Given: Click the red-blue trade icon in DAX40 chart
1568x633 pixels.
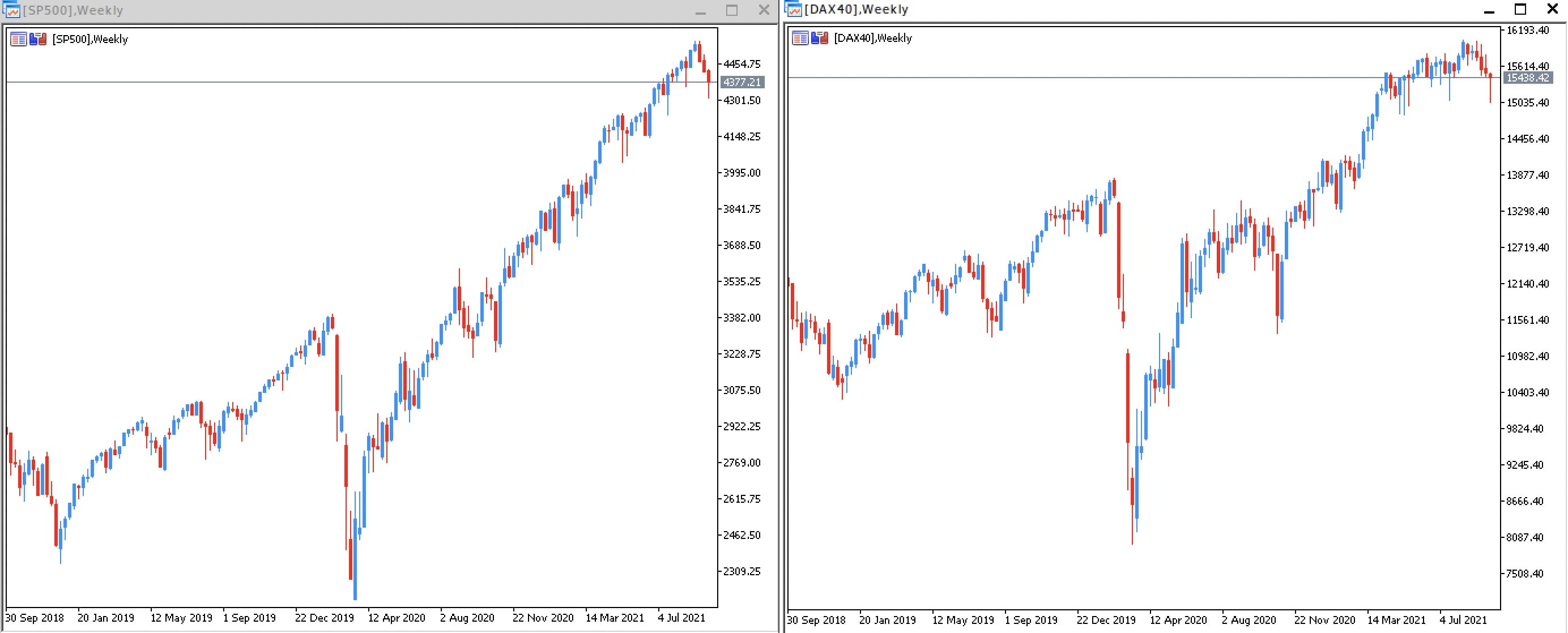Looking at the screenshot, I should 820,39.
